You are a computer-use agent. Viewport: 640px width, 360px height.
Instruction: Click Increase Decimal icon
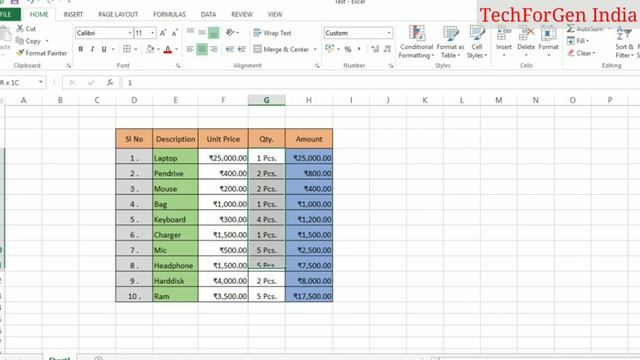(x=375, y=49)
